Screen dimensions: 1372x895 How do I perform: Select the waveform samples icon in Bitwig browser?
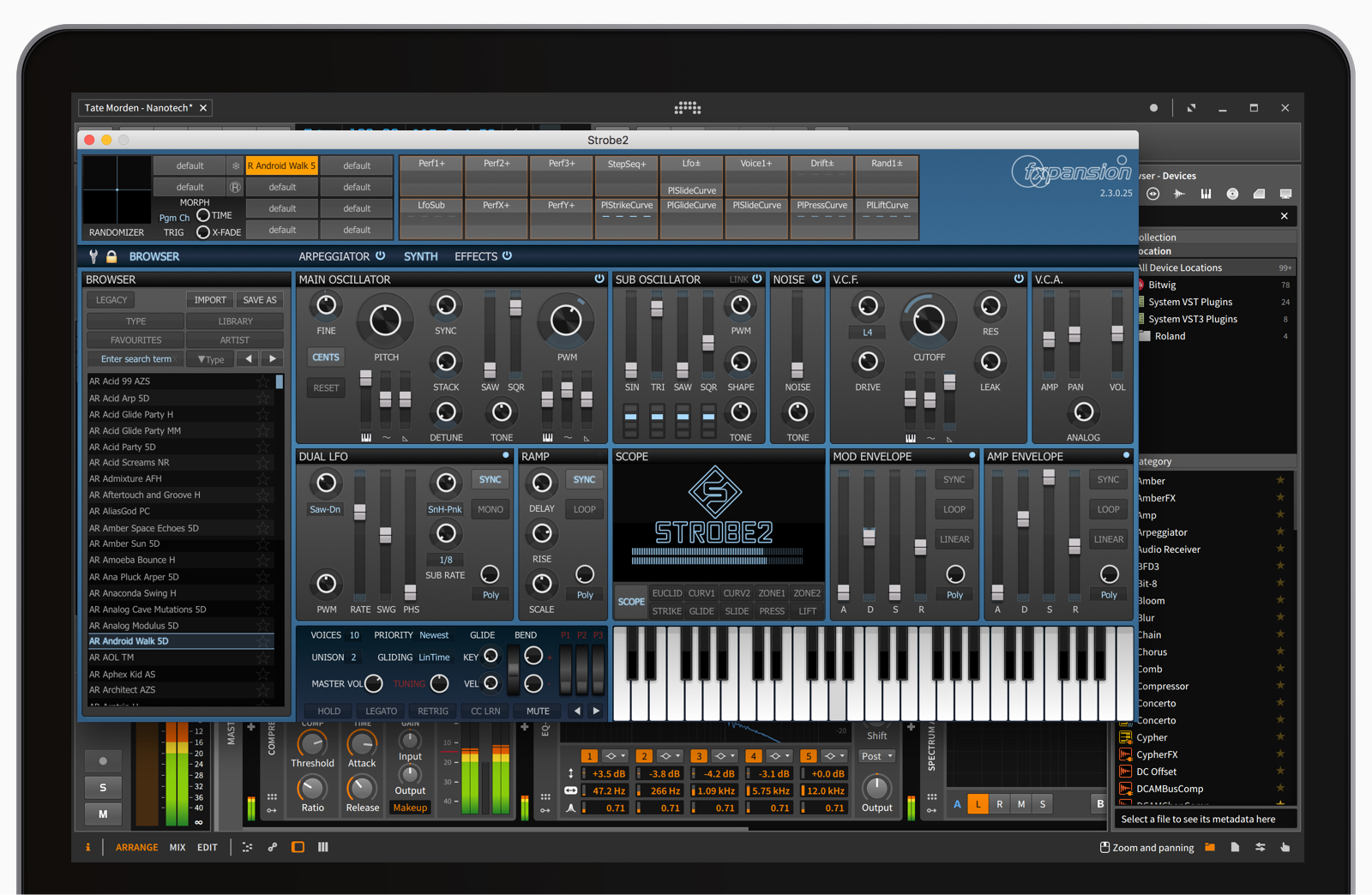point(1180,194)
